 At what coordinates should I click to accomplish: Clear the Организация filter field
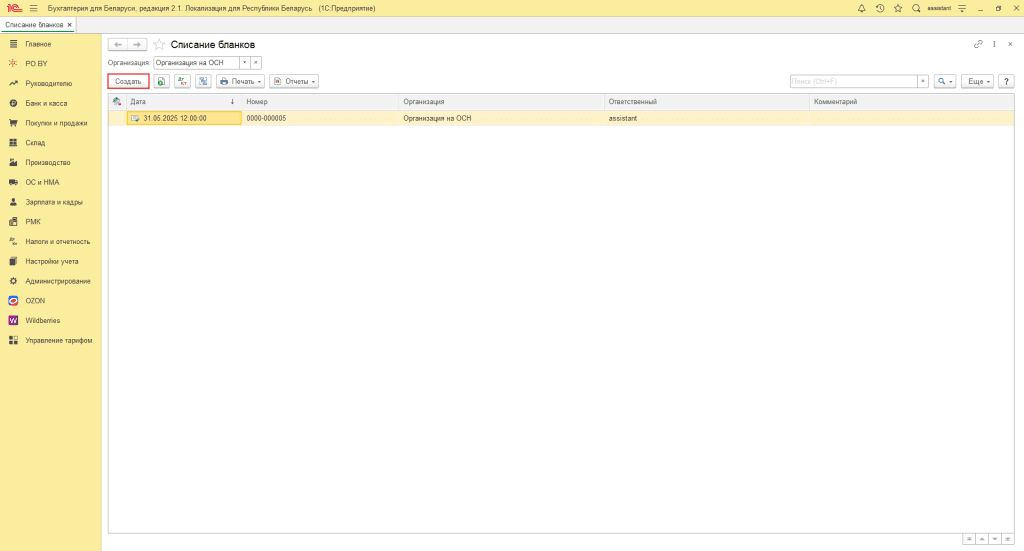(x=256, y=63)
